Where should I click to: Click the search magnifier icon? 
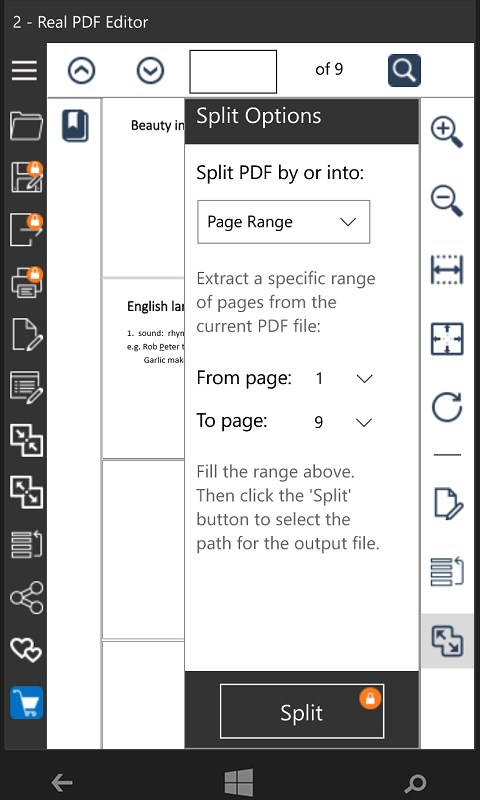pos(404,70)
